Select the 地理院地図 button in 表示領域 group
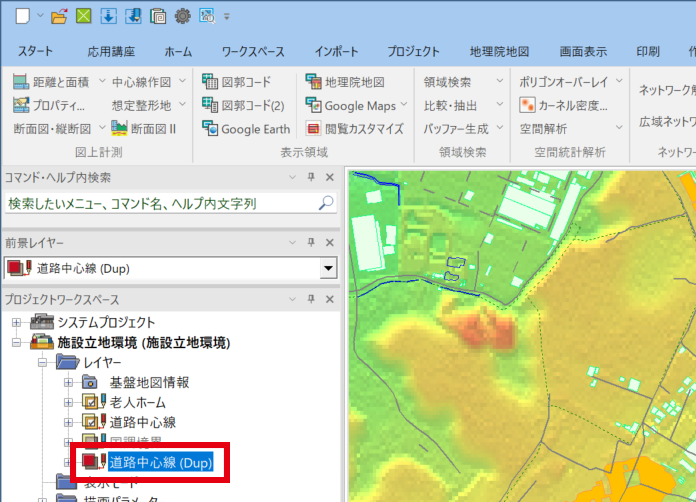This screenshot has width=696, height=502. 345,82
